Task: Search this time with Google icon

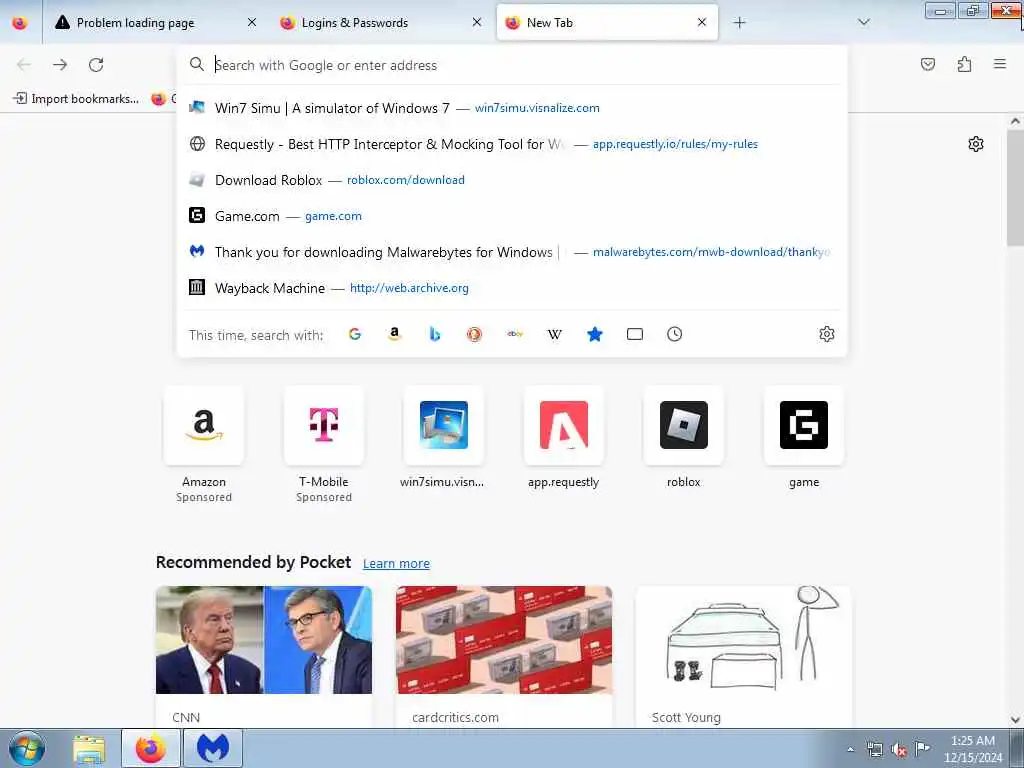Action: [355, 334]
